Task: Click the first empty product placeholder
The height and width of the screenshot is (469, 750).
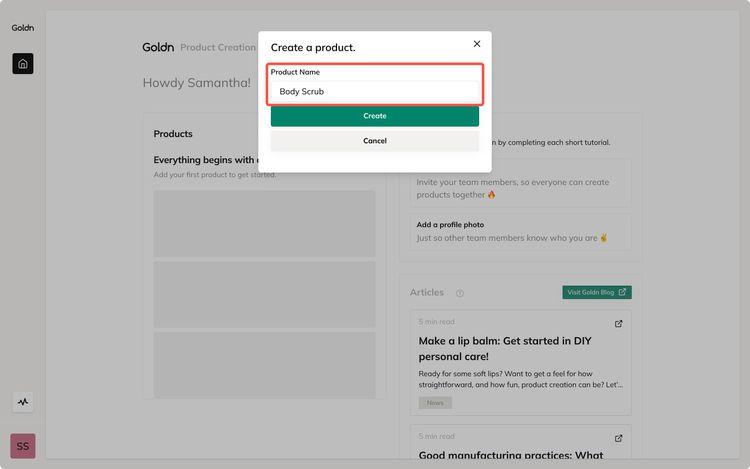Action: [x=264, y=224]
